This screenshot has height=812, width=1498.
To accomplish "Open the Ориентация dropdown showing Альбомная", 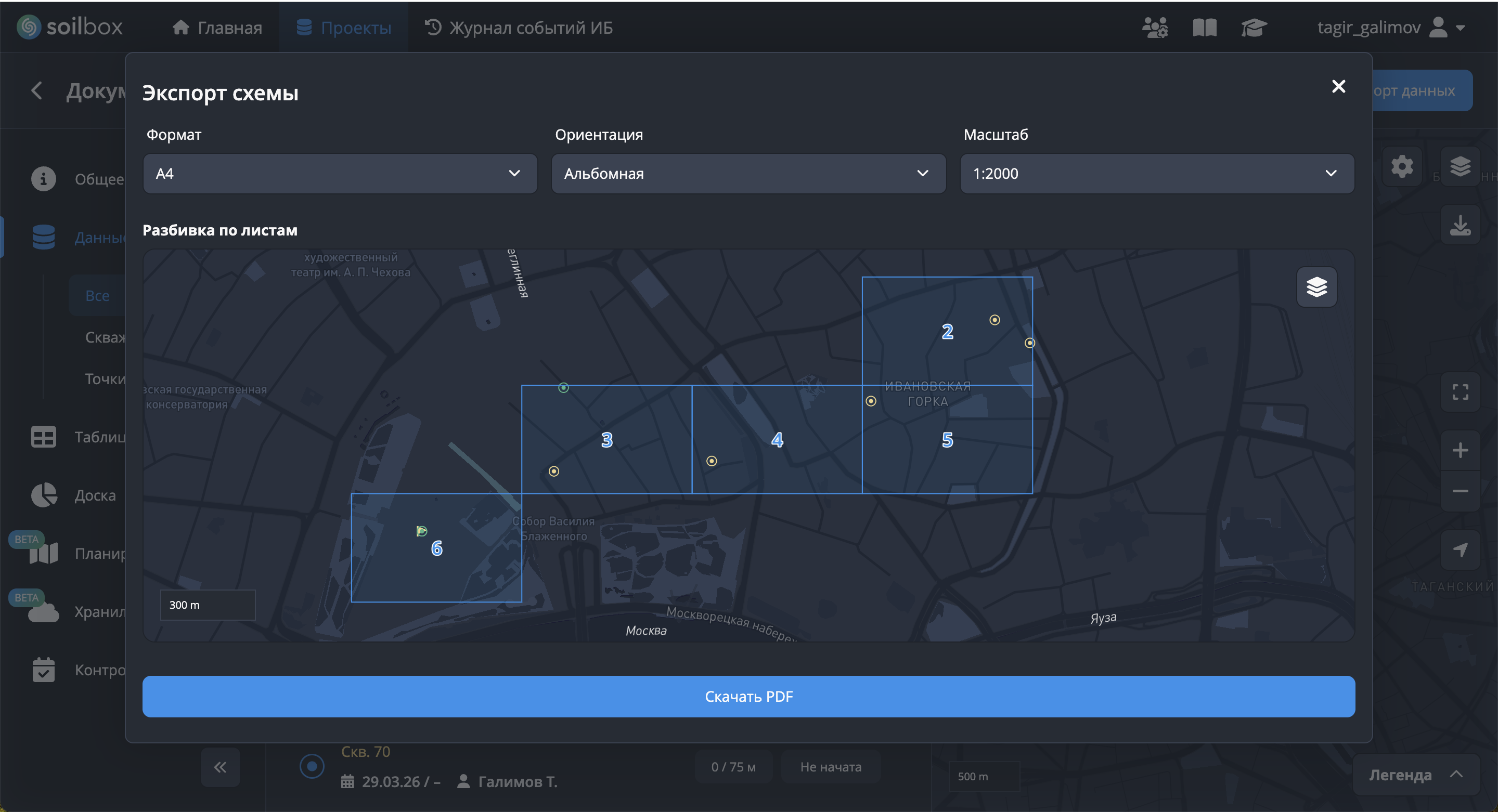I will pyautogui.click(x=748, y=173).
